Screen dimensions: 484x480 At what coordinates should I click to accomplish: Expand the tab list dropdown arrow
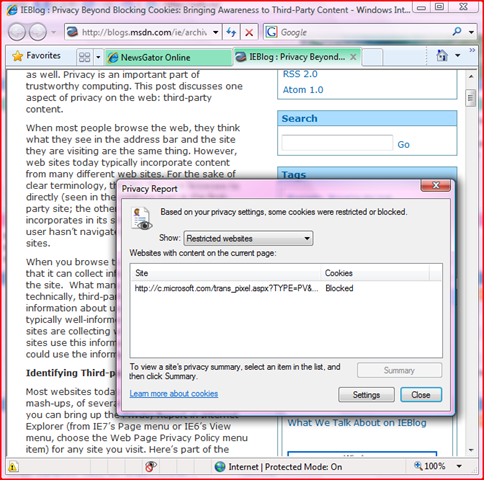[x=98, y=57]
